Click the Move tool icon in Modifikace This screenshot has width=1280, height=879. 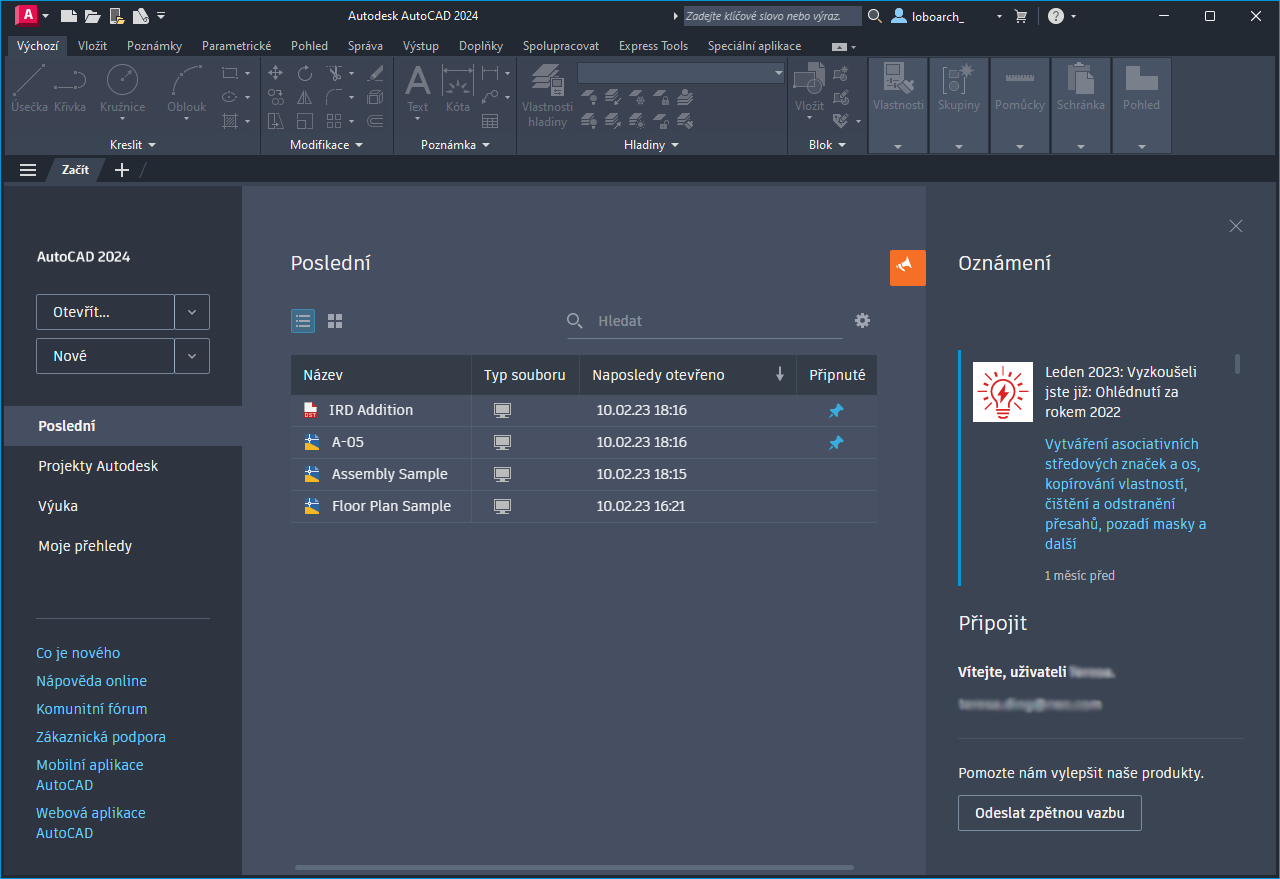coord(276,73)
